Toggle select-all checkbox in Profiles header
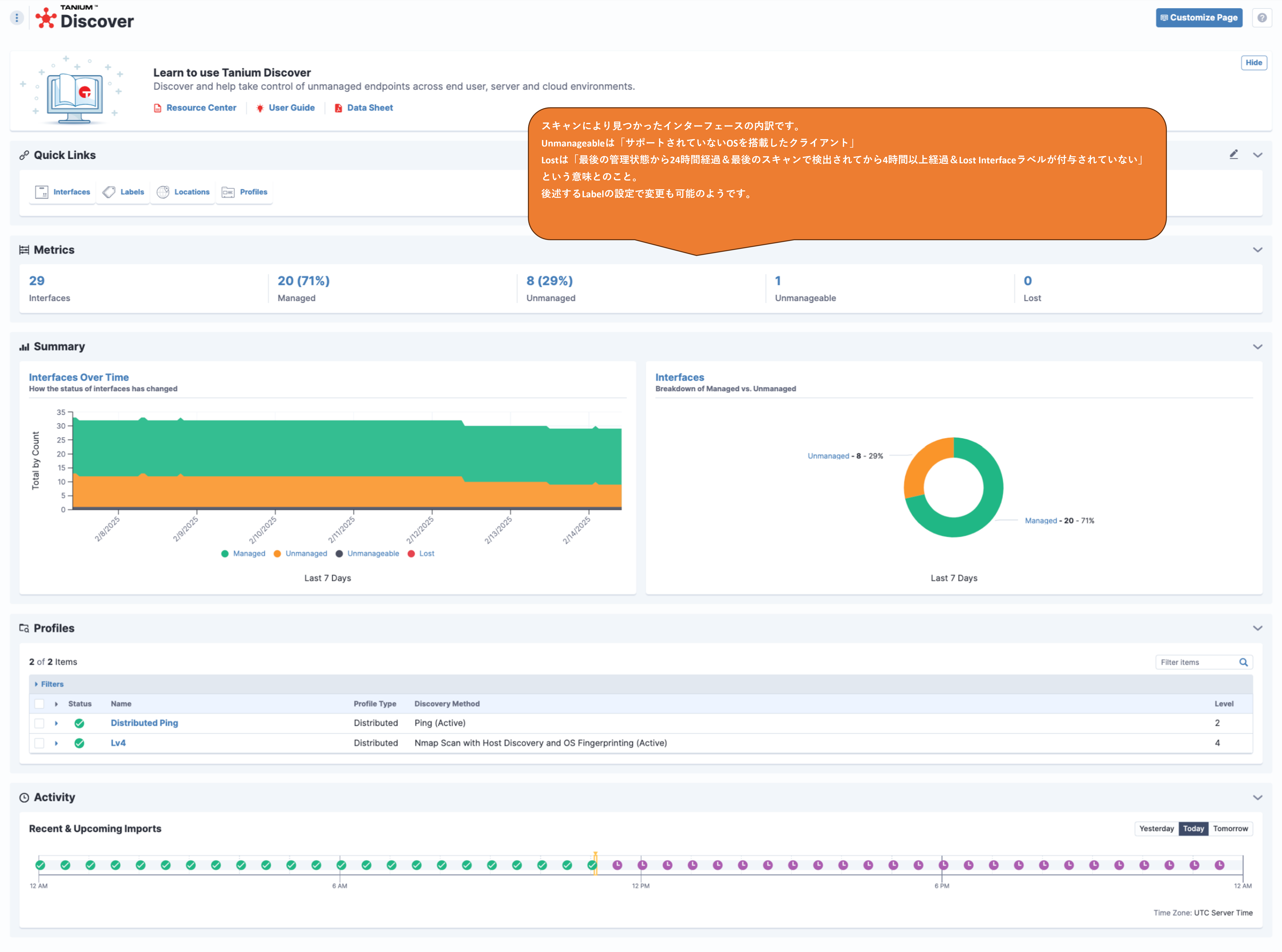The width and height of the screenshot is (1282, 952). tap(39, 704)
